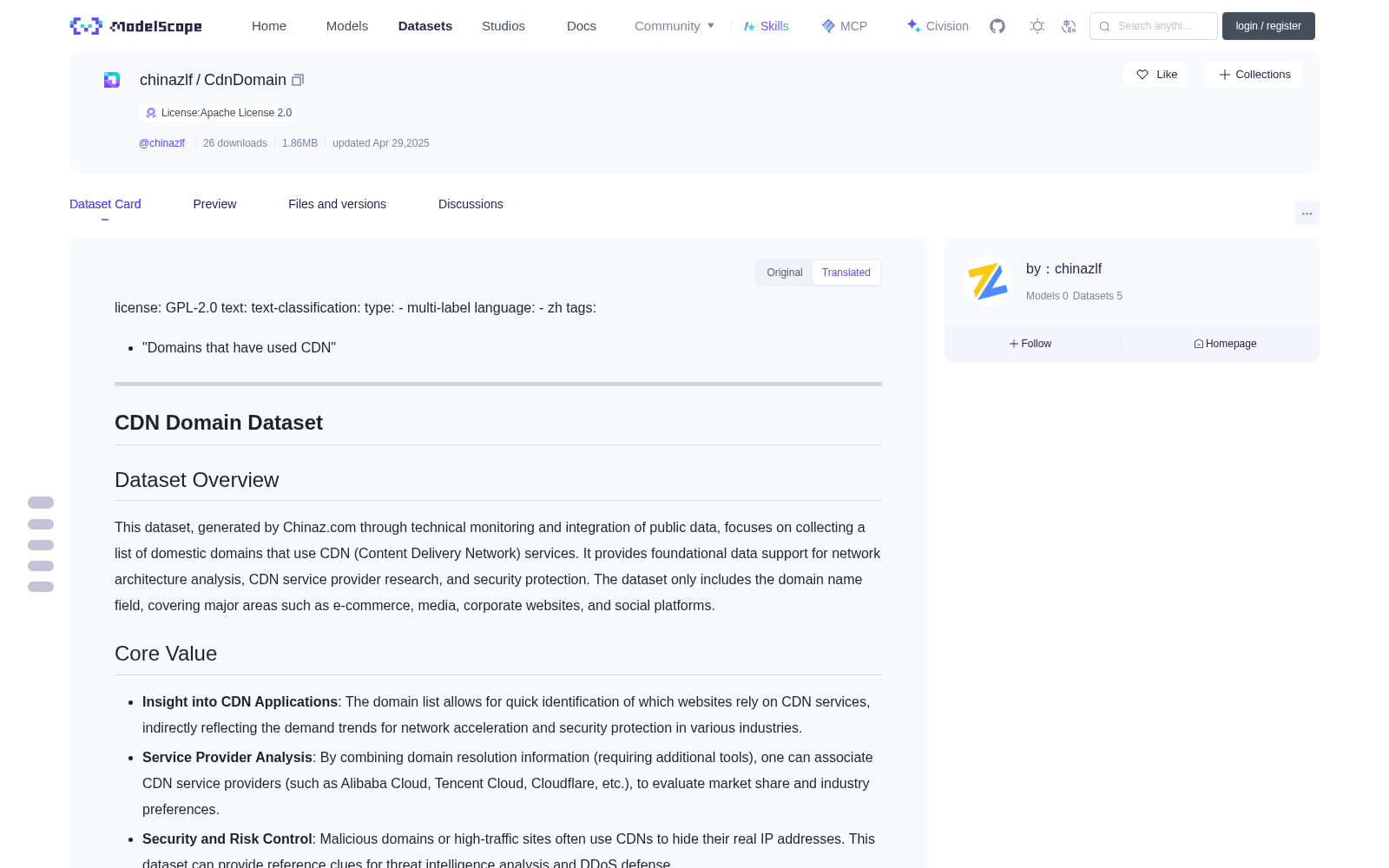1389x868 pixels.
Task: Click the "updated Apr 29,2025" text
Action: point(381,143)
